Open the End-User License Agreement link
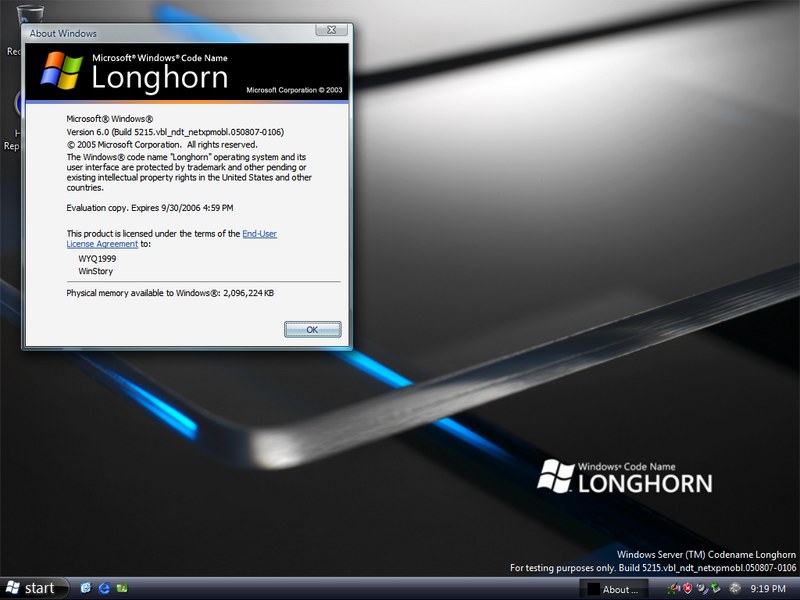800x600 pixels. pyautogui.click(x=260, y=234)
